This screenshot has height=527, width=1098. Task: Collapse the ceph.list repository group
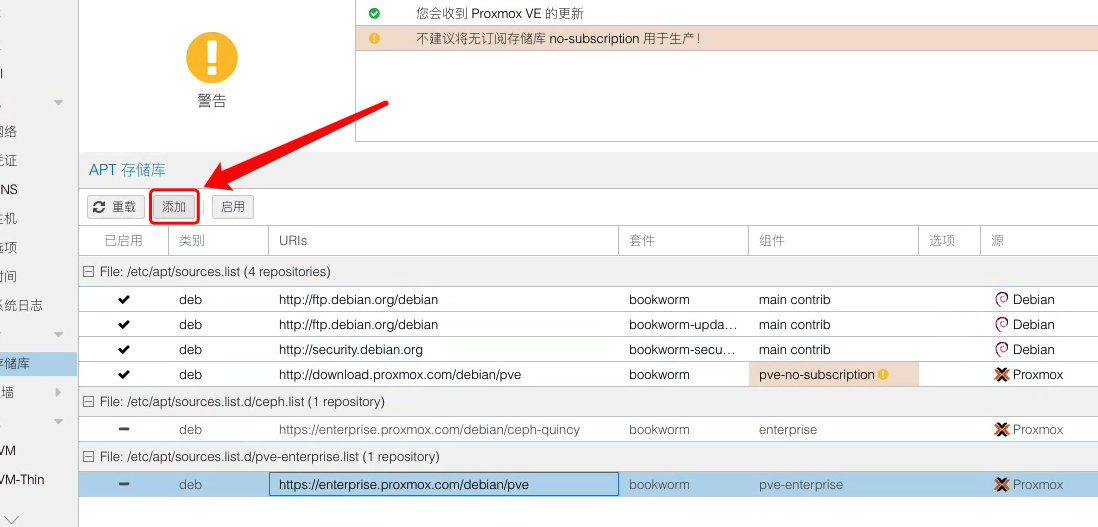pyautogui.click(x=88, y=402)
